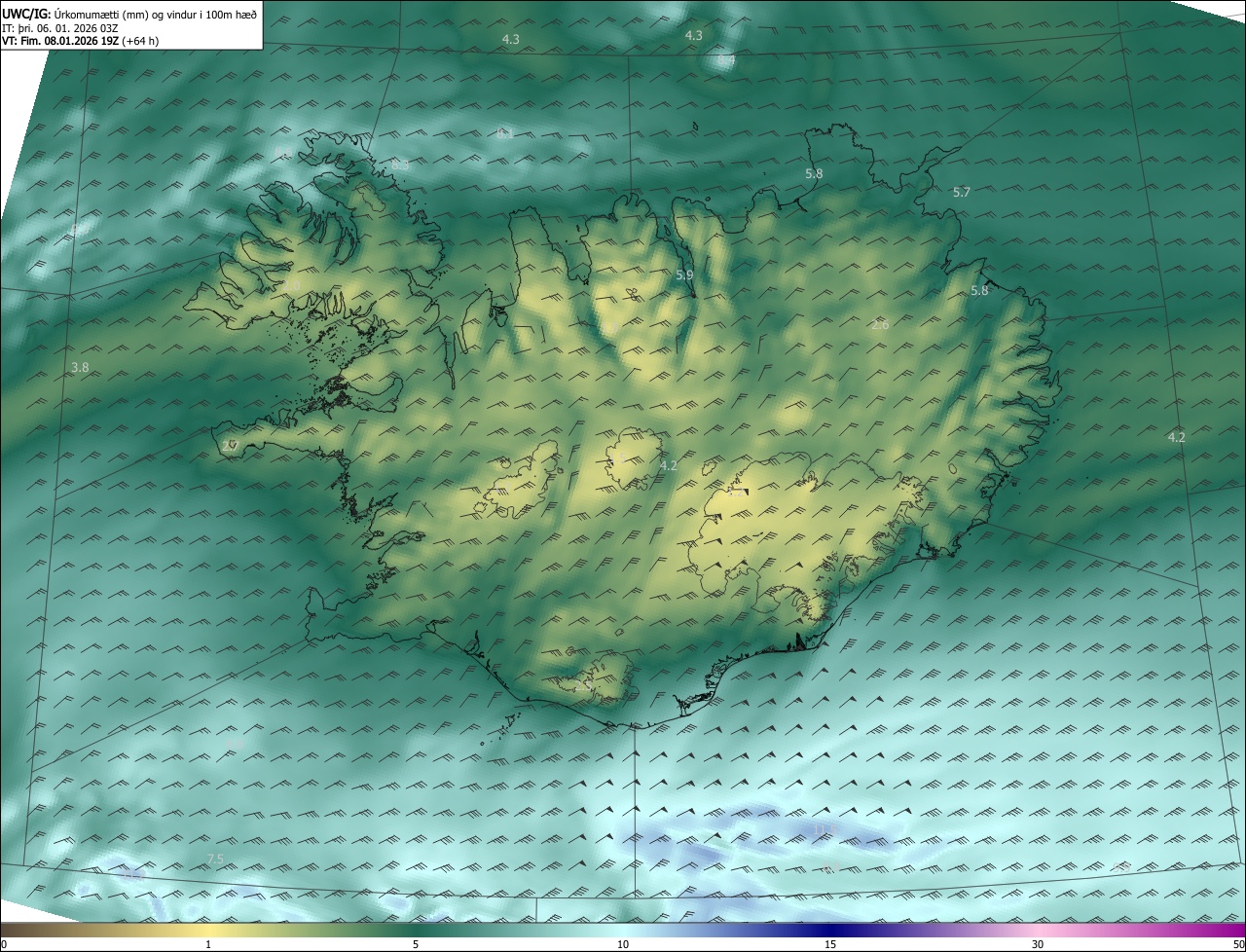Viewport: 1246px width, 952px height.
Task: Click the 2.6 value label
Action: point(879,324)
